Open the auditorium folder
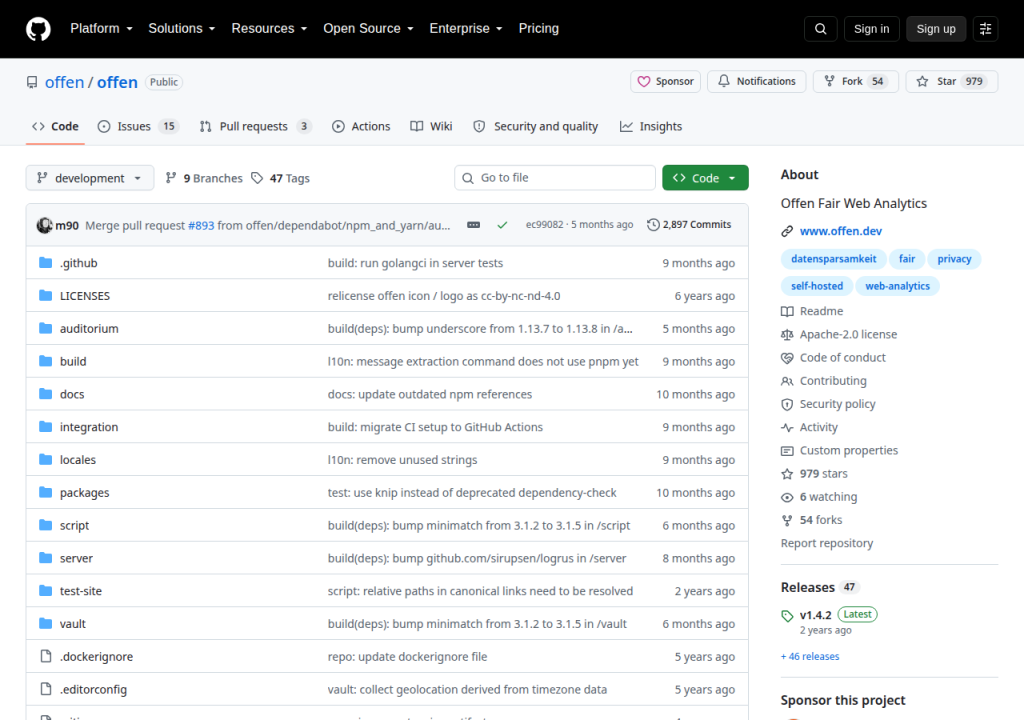1024x720 pixels. 89,328
